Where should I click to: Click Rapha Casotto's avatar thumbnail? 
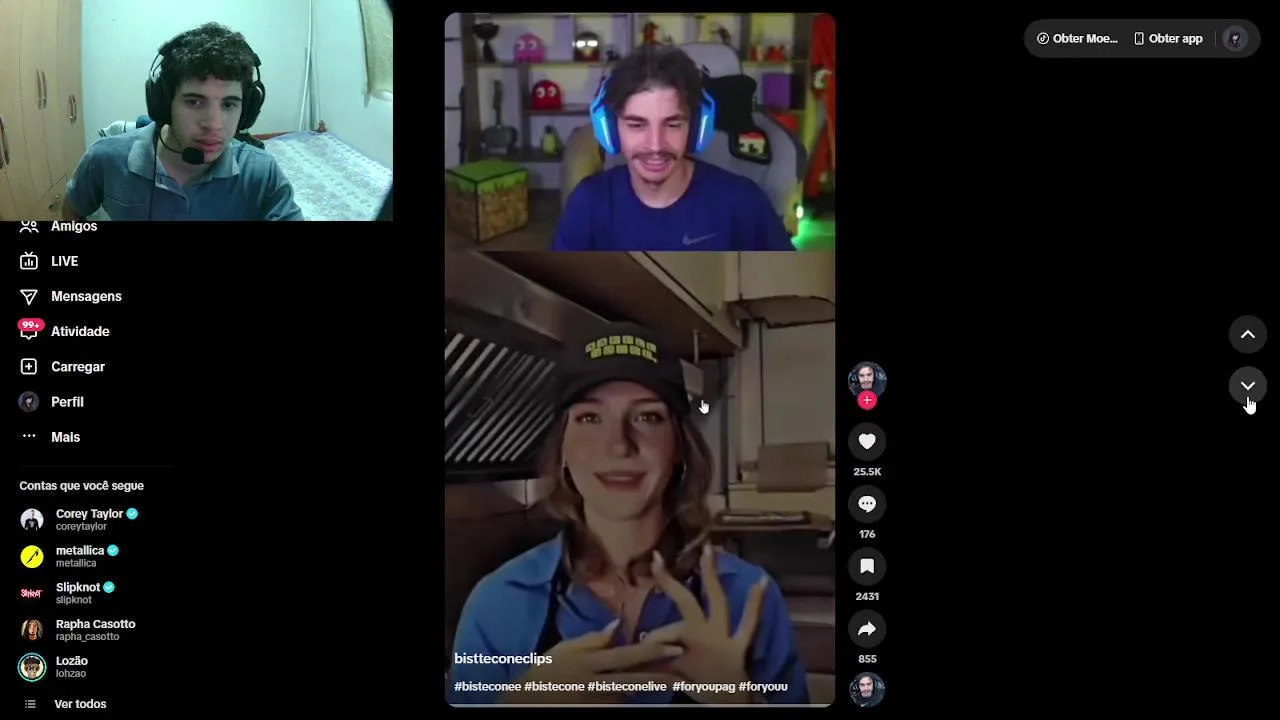pos(32,630)
